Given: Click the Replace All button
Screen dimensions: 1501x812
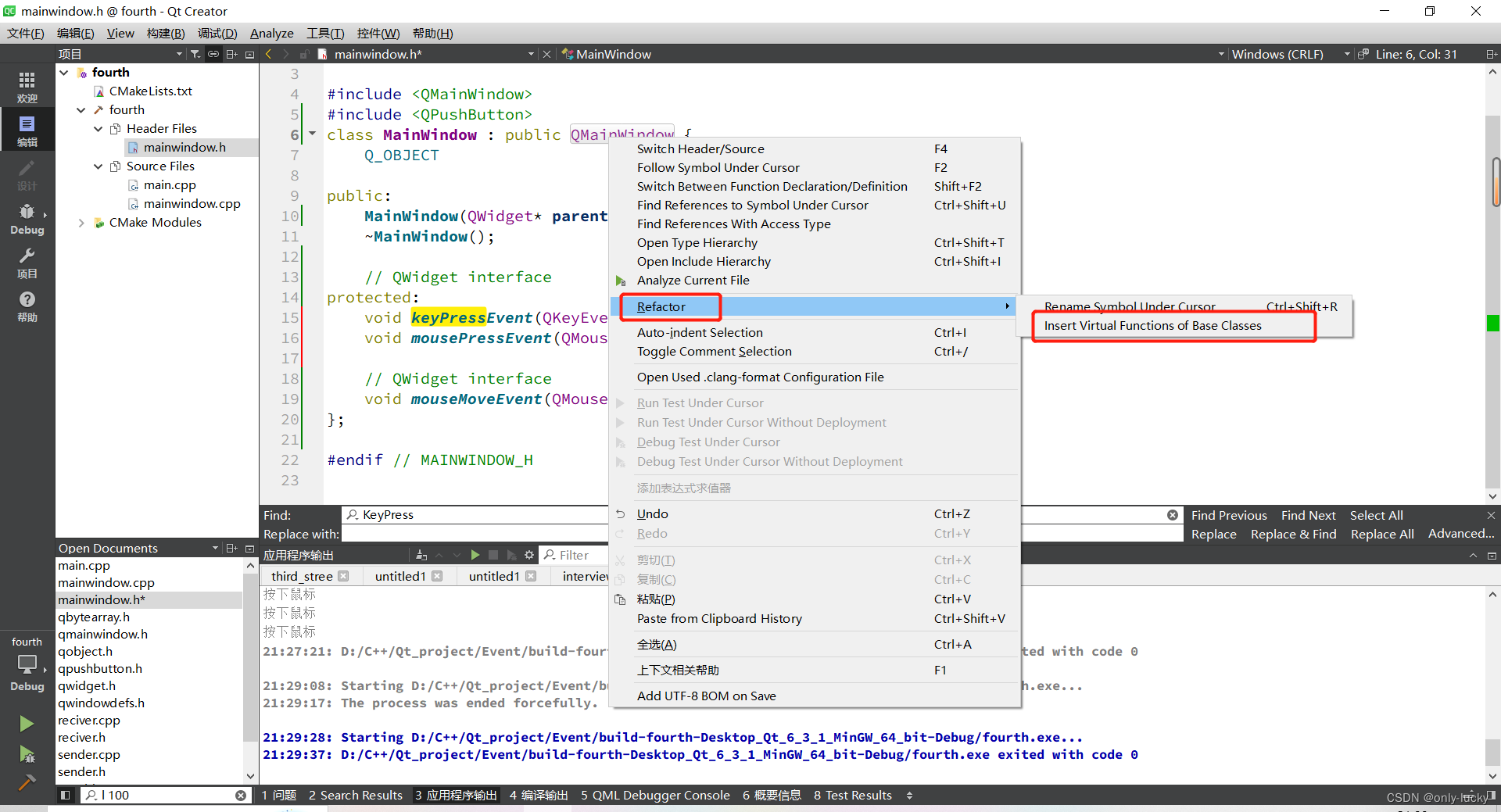Looking at the screenshot, I should coord(1381,534).
